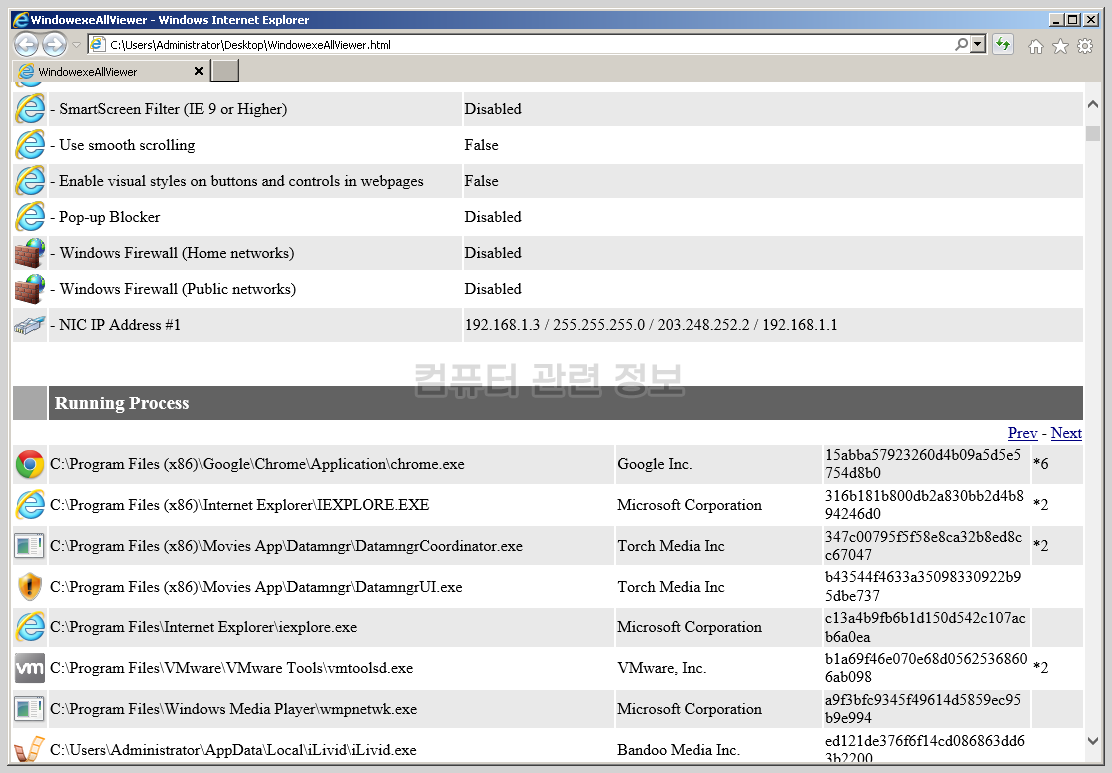The image size is (1112, 773).
Task: Click the DatamngrCoordinator.exe program icon
Action: pos(30,546)
